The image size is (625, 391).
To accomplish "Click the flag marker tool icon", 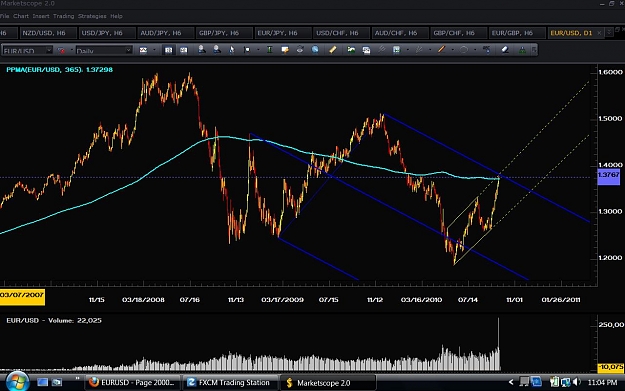I will point(247,50).
